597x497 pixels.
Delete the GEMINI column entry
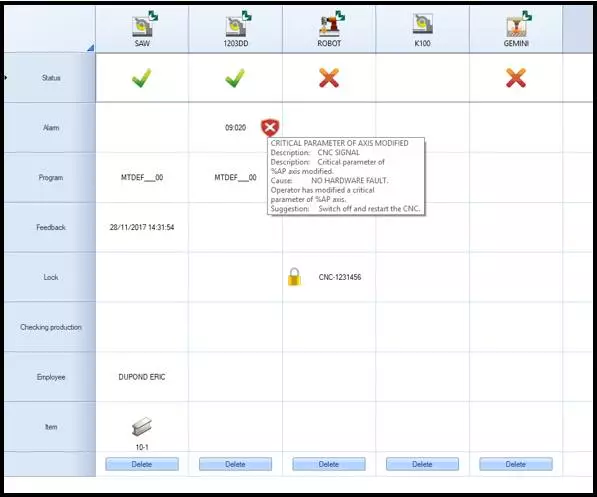point(516,464)
